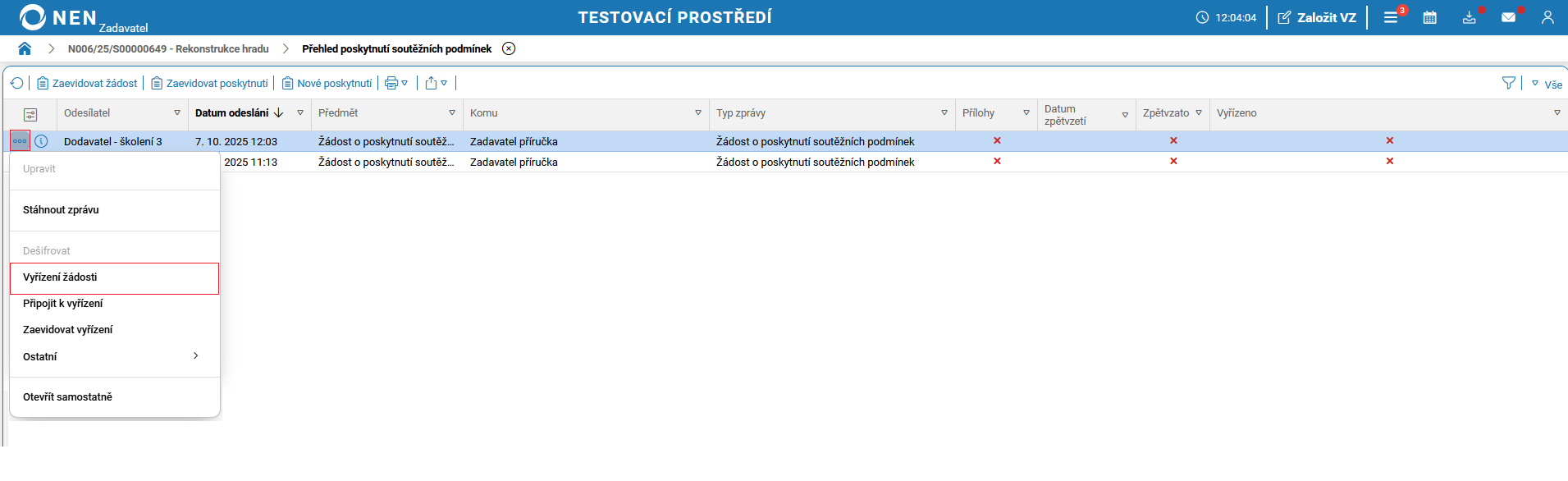
Task: Open the Odesílatel column filter dropdown
Action: [x=177, y=113]
